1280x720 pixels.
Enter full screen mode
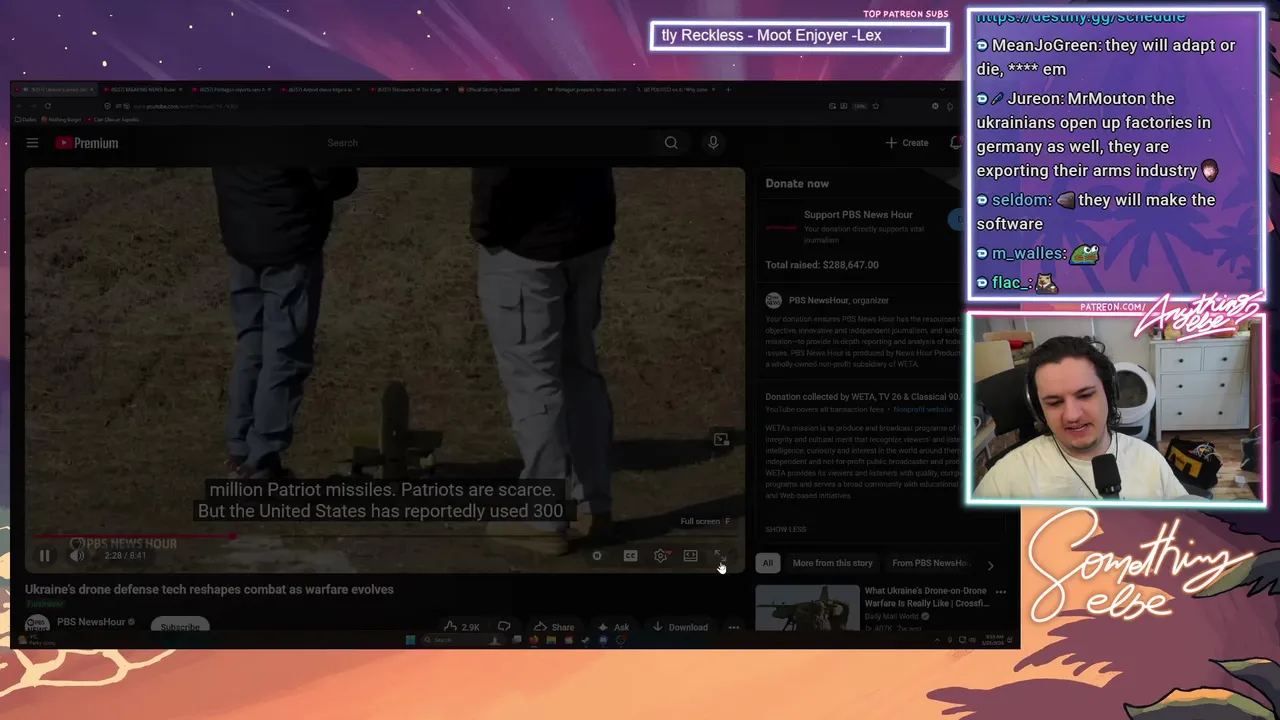click(x=719, y=556)
